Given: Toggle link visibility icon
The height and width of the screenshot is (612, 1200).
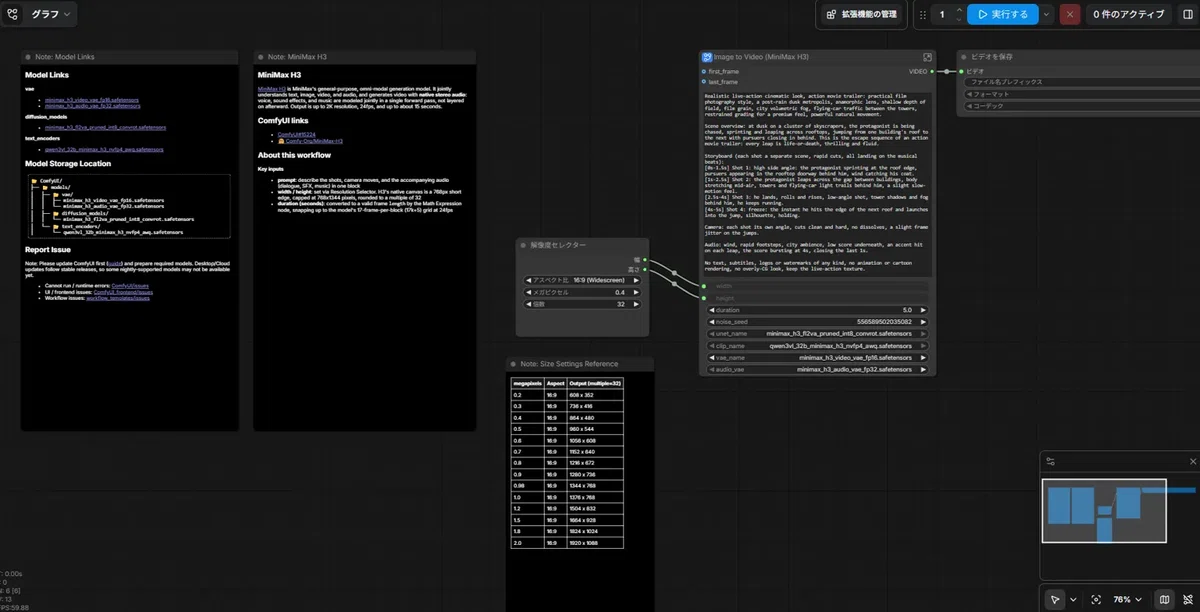Looking at the screenshot, I should [x=1186, y=599].
